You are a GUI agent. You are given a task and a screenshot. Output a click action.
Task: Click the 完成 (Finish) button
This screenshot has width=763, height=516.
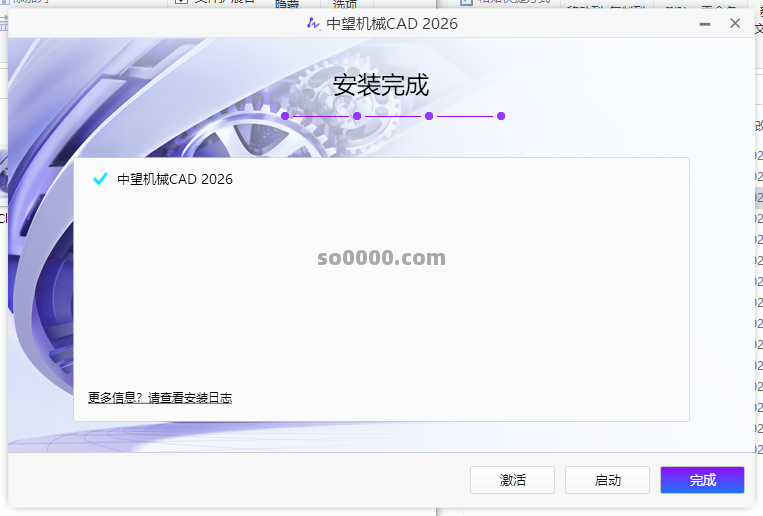[x=702, y=480]
